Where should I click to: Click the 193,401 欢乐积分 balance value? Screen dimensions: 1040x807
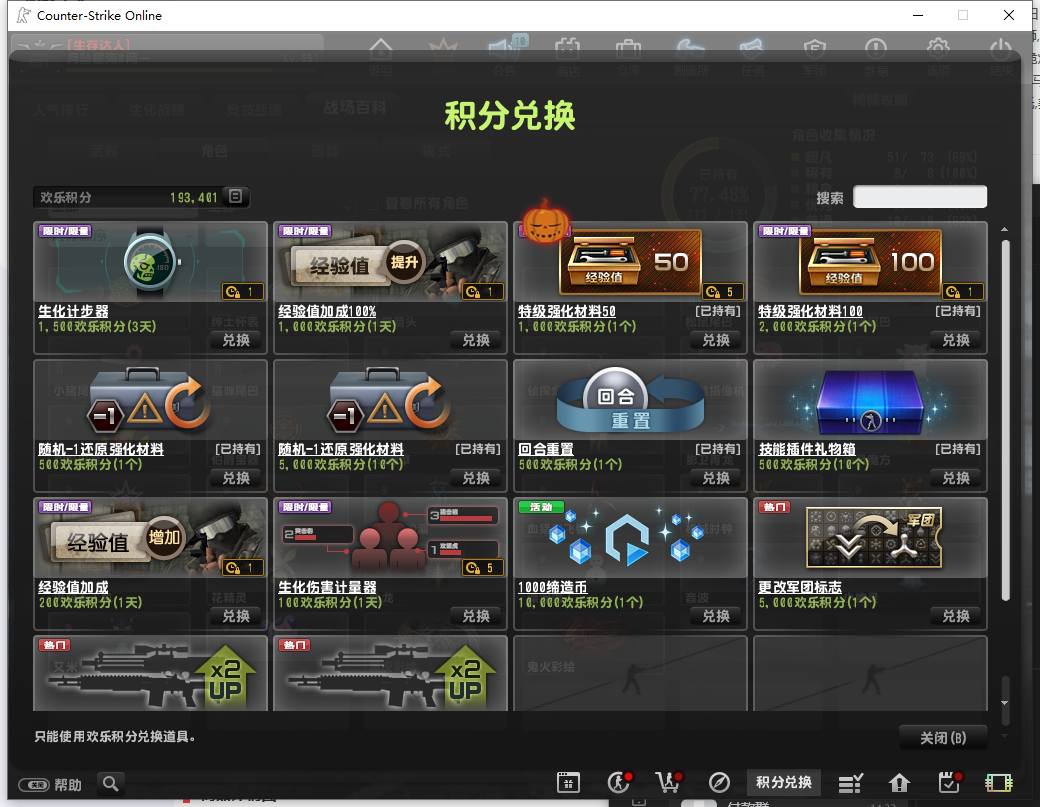[x=194, y=198]
